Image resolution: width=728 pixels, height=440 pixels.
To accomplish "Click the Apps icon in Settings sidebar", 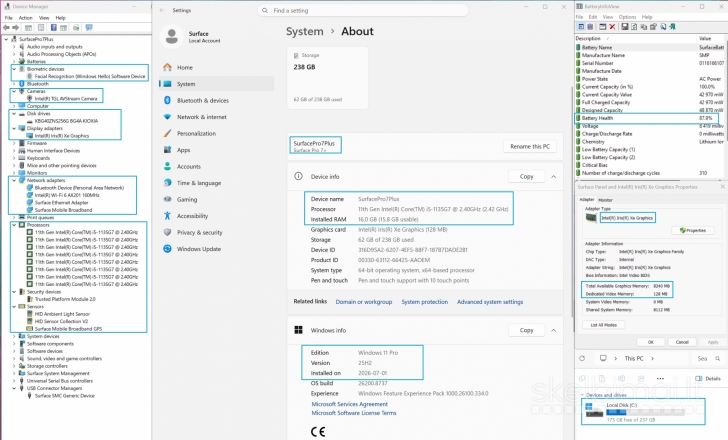I will pos(167,150).
